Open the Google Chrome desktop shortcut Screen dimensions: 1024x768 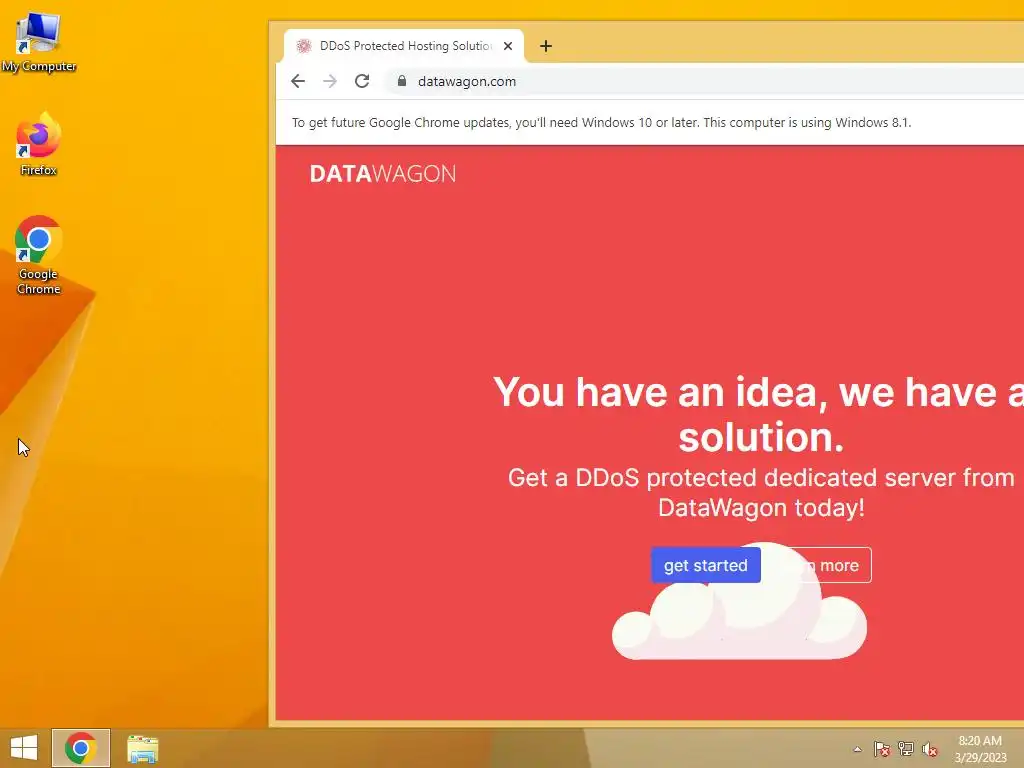(x=39, y=255)
